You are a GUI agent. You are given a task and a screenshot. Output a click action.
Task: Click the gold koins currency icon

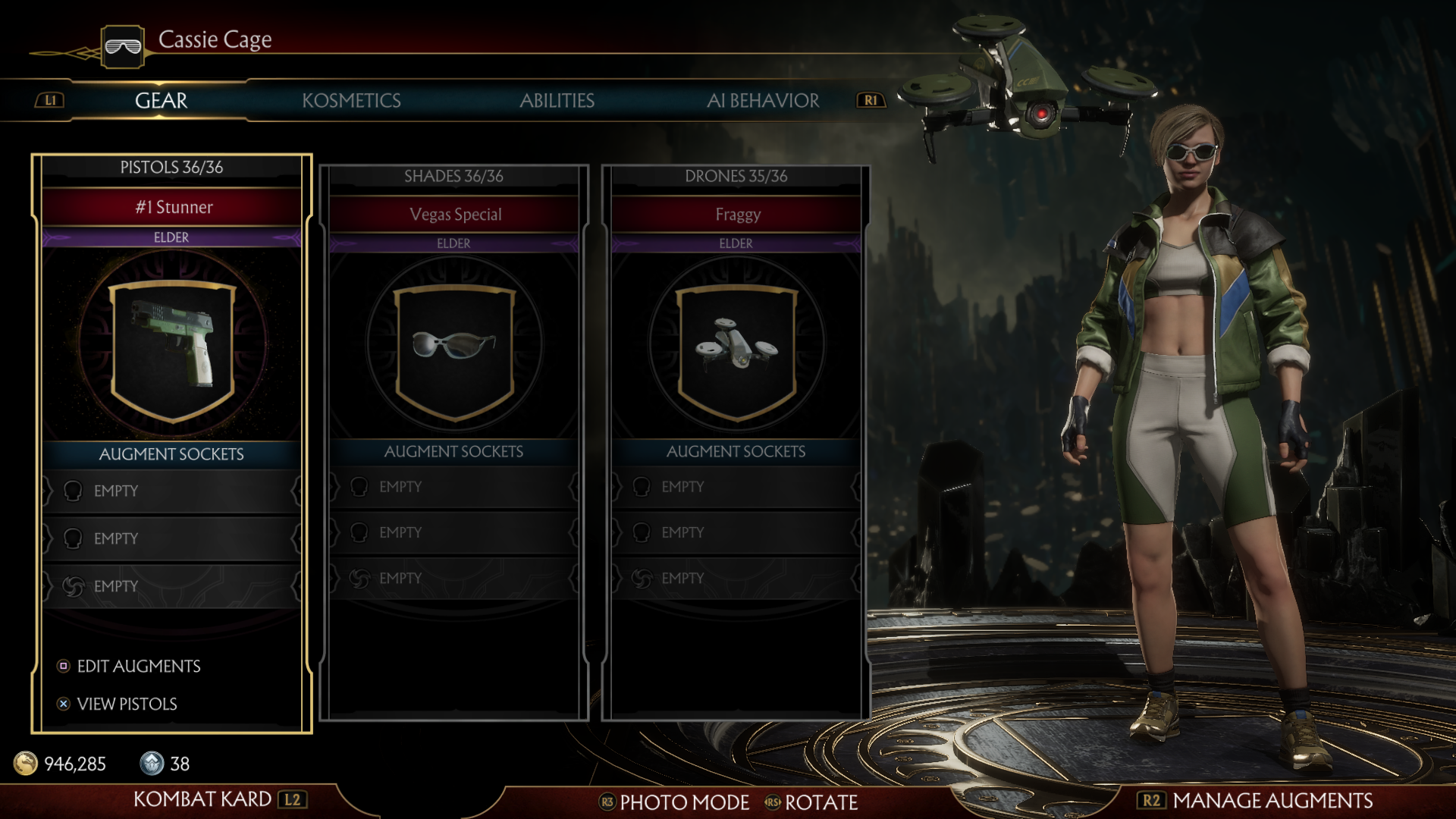coord(26,763)
